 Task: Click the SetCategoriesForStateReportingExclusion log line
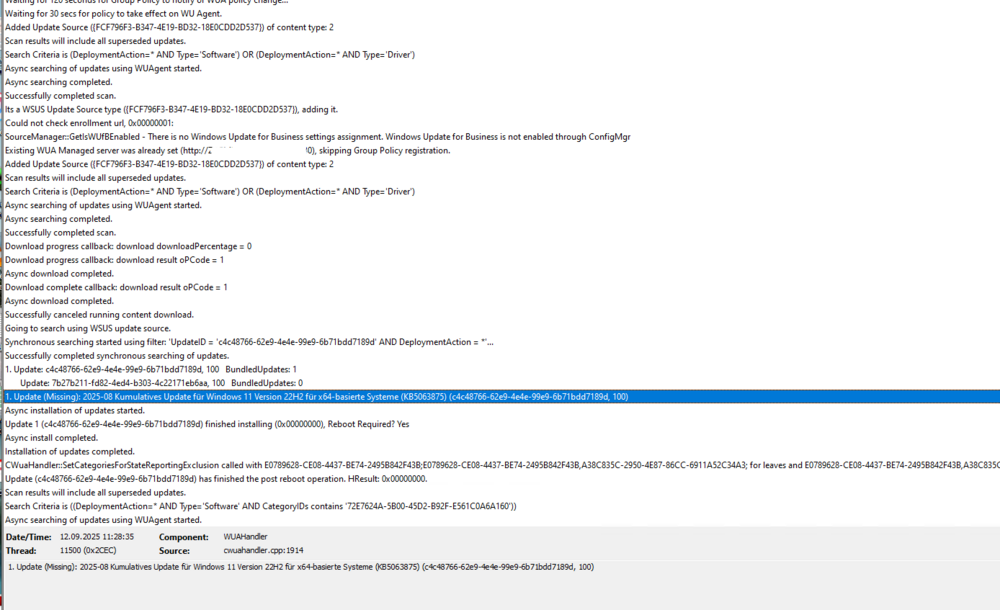pyautogui.click(x=501, y=465)
